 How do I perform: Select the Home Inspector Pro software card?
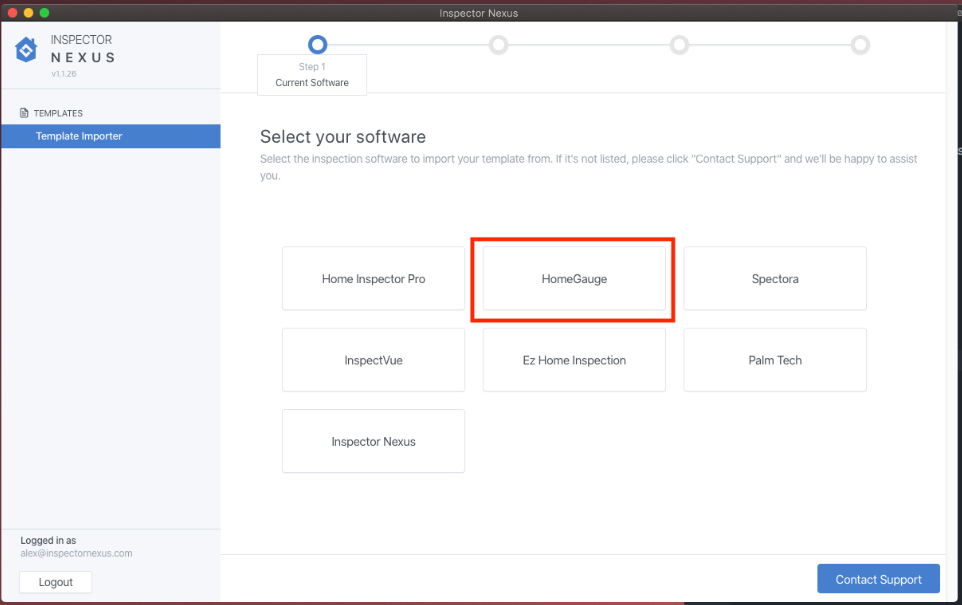click(x=373, y=279)
